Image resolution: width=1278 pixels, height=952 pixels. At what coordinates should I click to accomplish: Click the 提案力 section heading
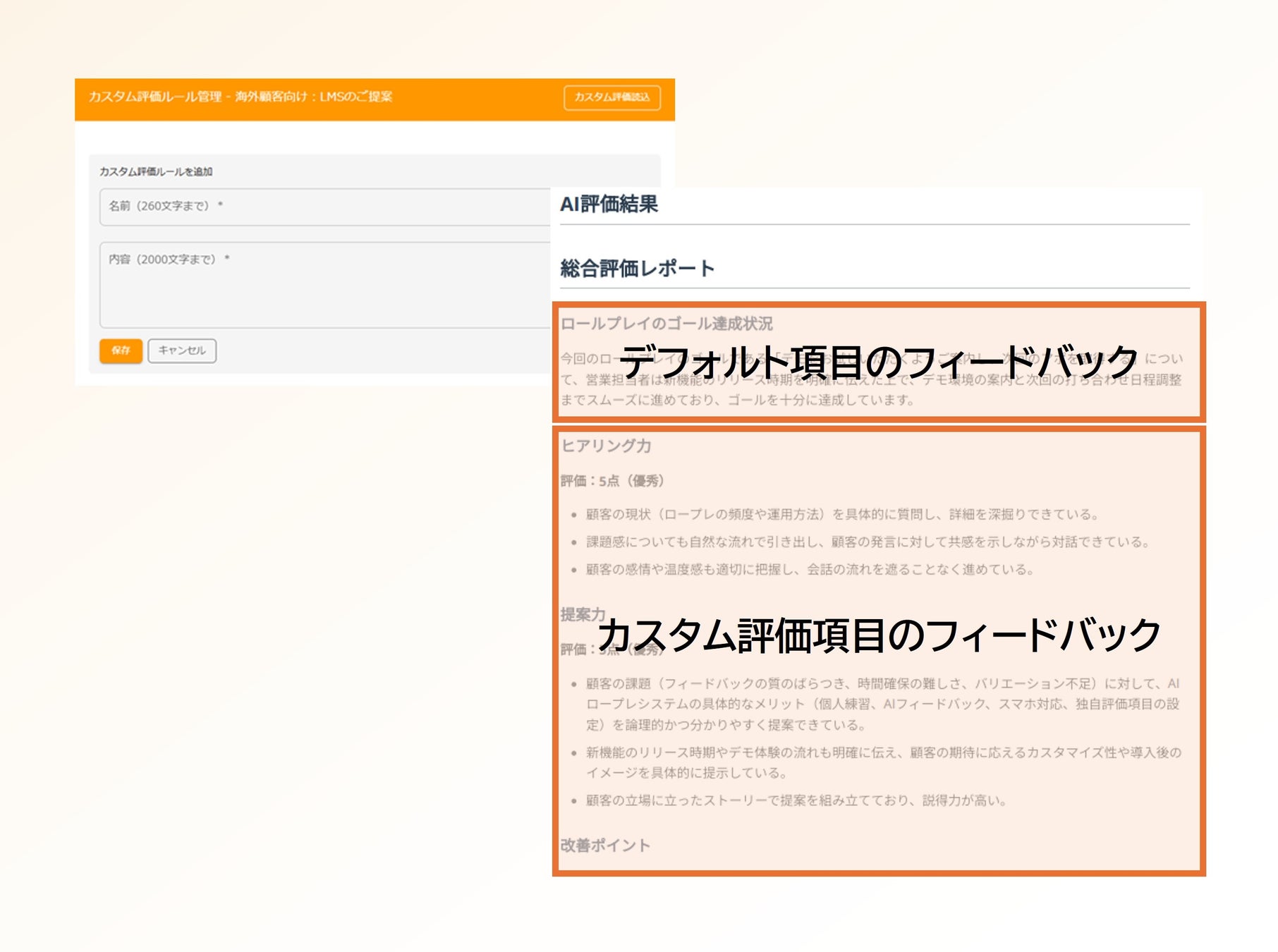[583, 614]
